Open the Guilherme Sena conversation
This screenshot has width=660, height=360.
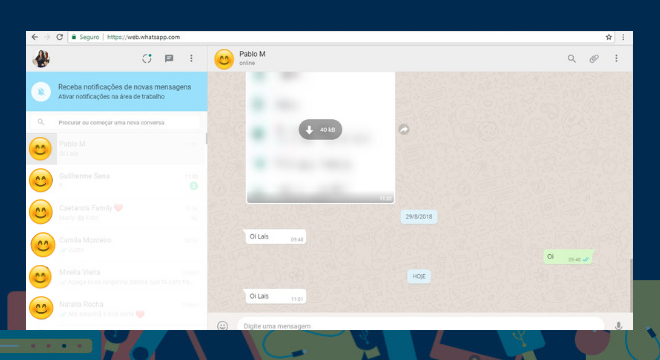(116, 181)
